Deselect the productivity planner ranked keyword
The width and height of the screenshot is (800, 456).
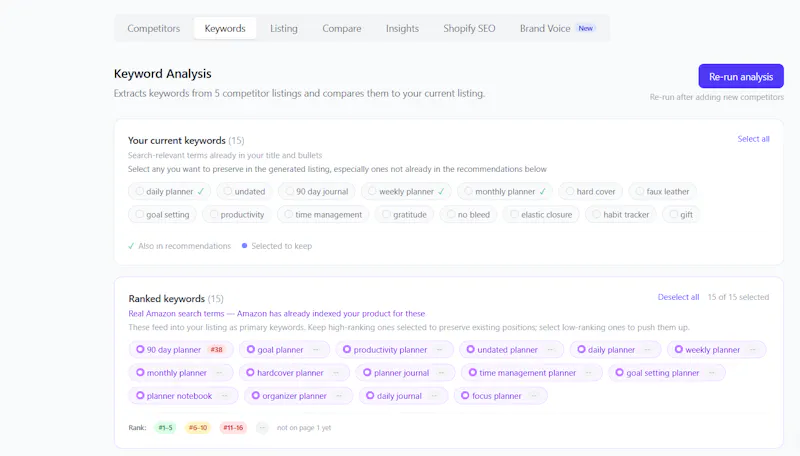[x=394, y=349]
